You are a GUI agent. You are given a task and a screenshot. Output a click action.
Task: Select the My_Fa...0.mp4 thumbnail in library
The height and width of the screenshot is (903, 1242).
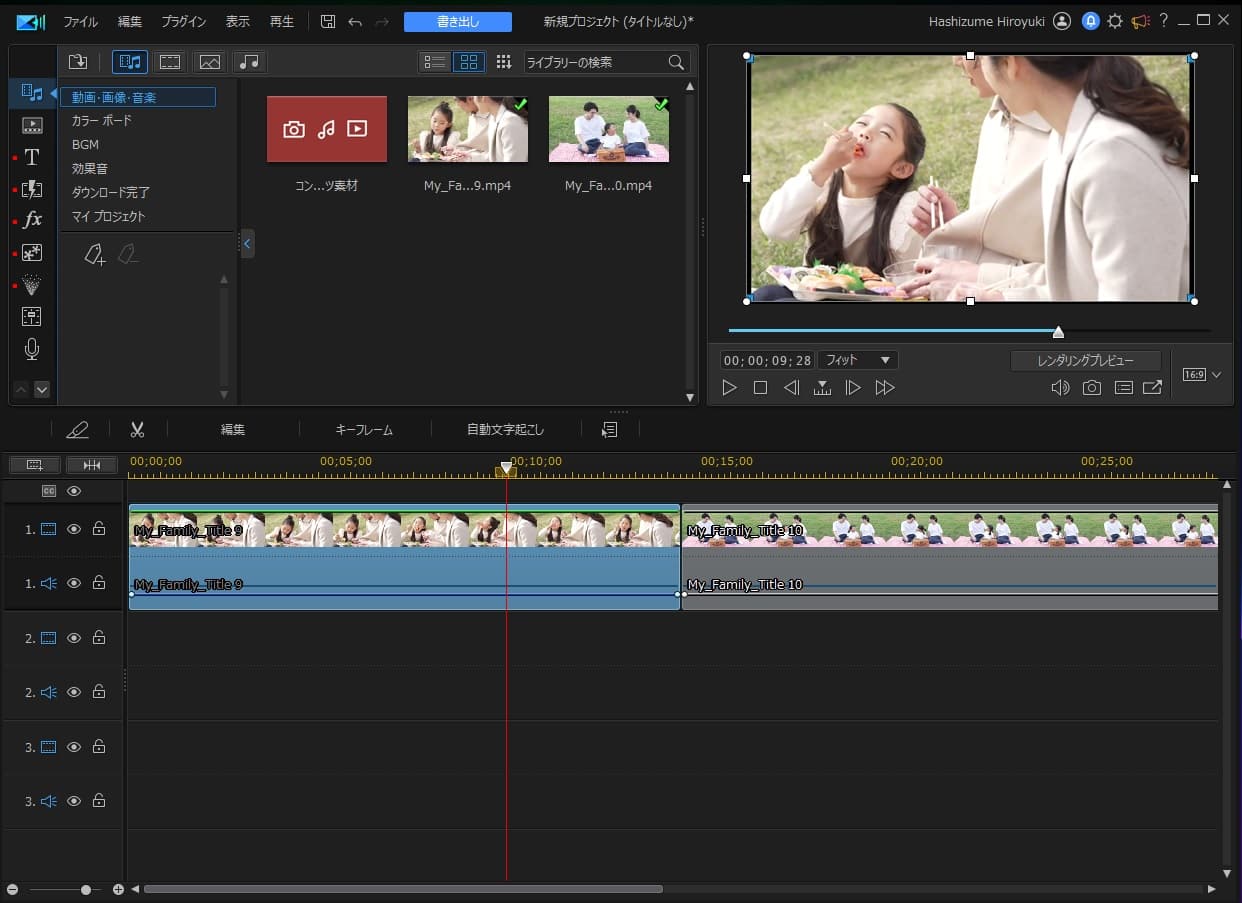[x=608, y=130]
